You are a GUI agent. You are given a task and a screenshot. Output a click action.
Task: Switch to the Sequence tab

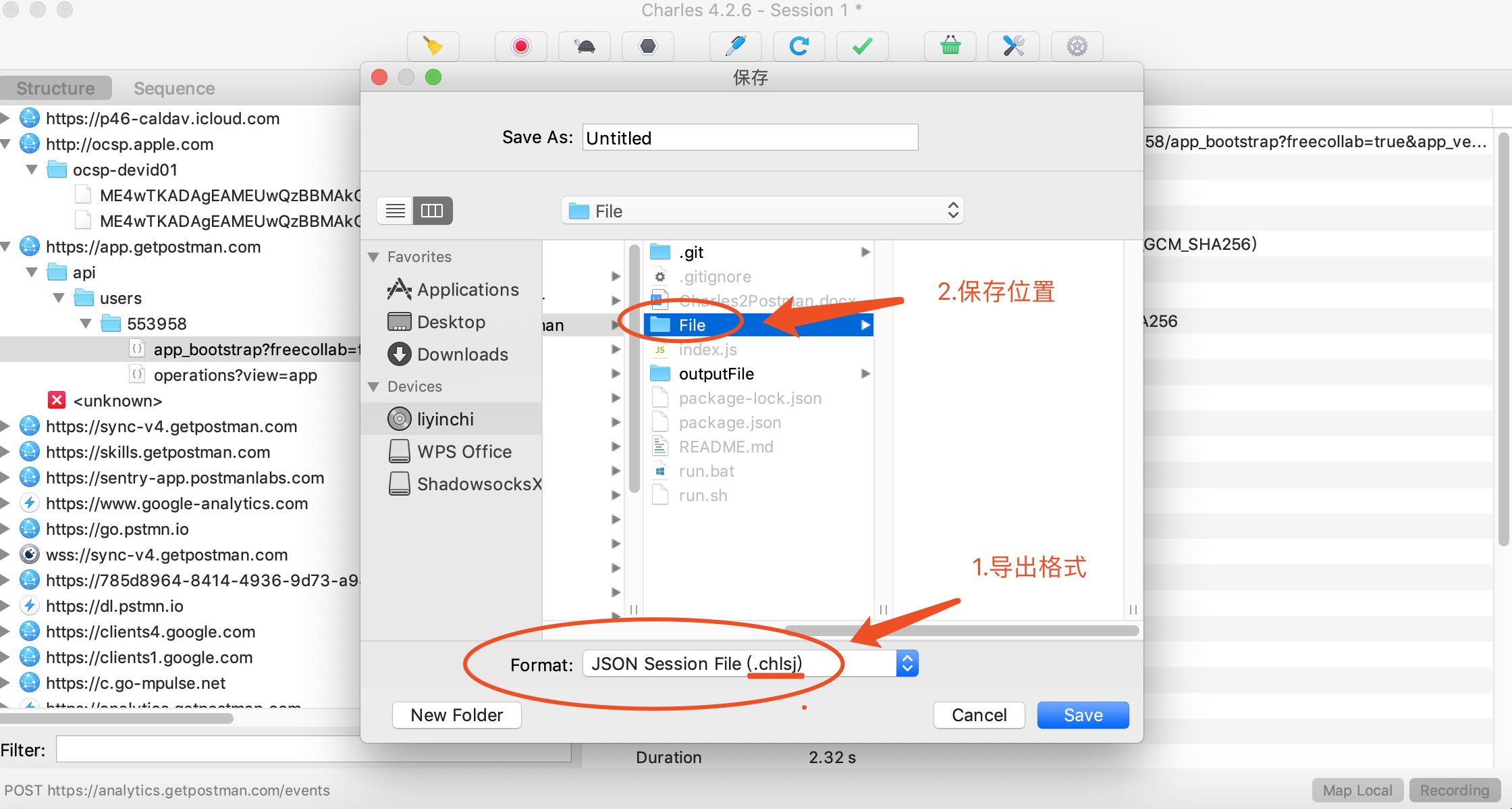pyautogui.click(x=174, y=88)
